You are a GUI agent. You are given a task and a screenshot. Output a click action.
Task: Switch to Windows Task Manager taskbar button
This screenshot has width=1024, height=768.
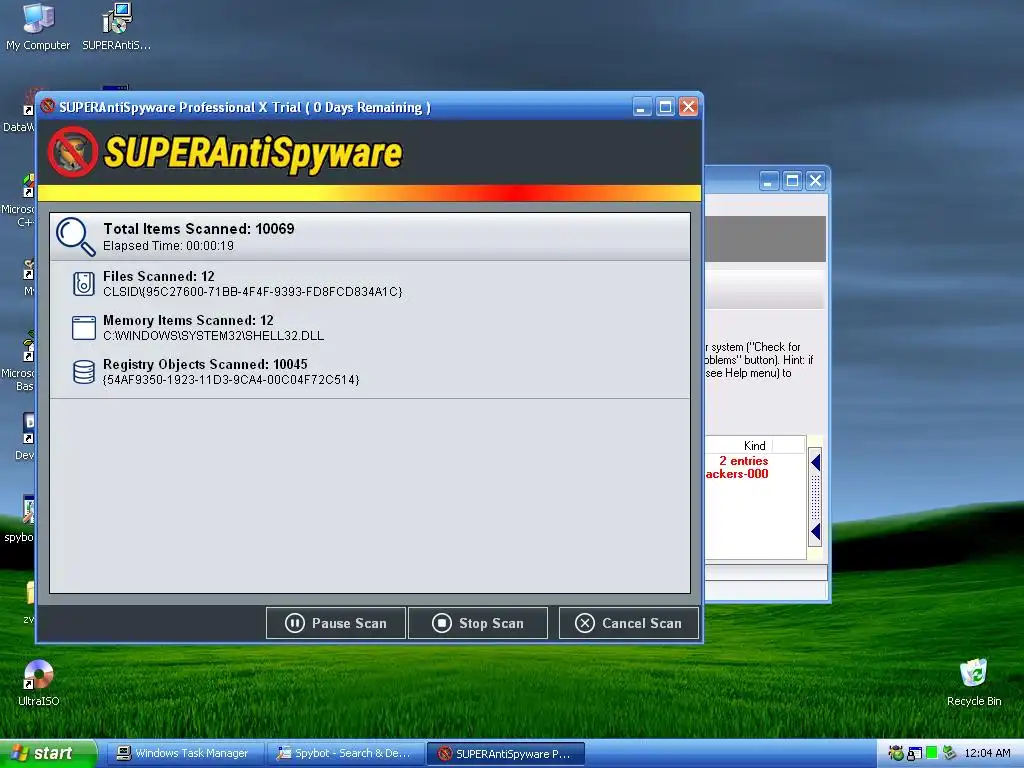pyautogui.click(x=183, y=754)
